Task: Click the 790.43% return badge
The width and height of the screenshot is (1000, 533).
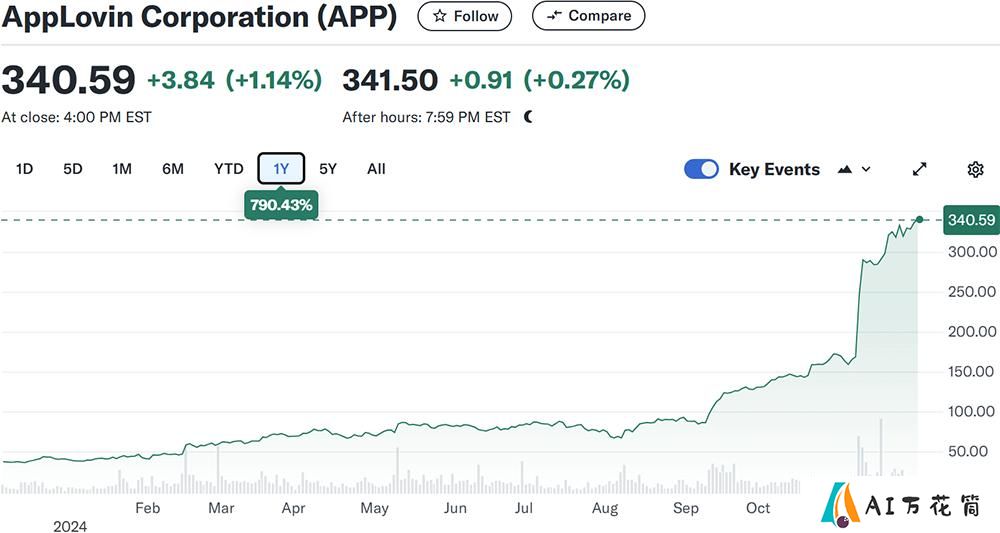Action: [281, 205]
